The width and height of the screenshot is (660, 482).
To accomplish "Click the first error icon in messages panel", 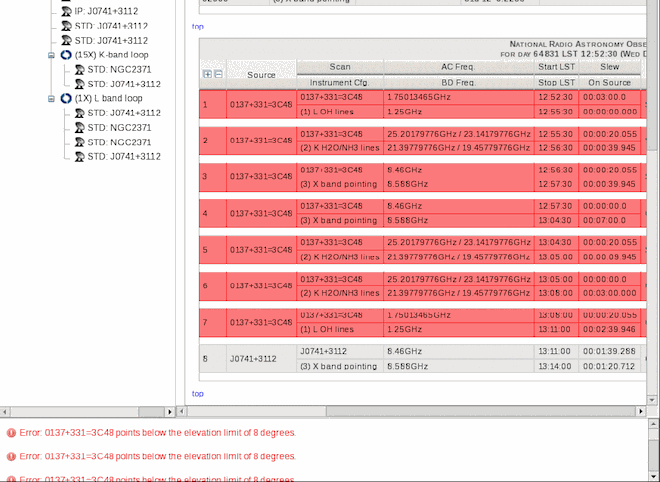I will 11,433.
